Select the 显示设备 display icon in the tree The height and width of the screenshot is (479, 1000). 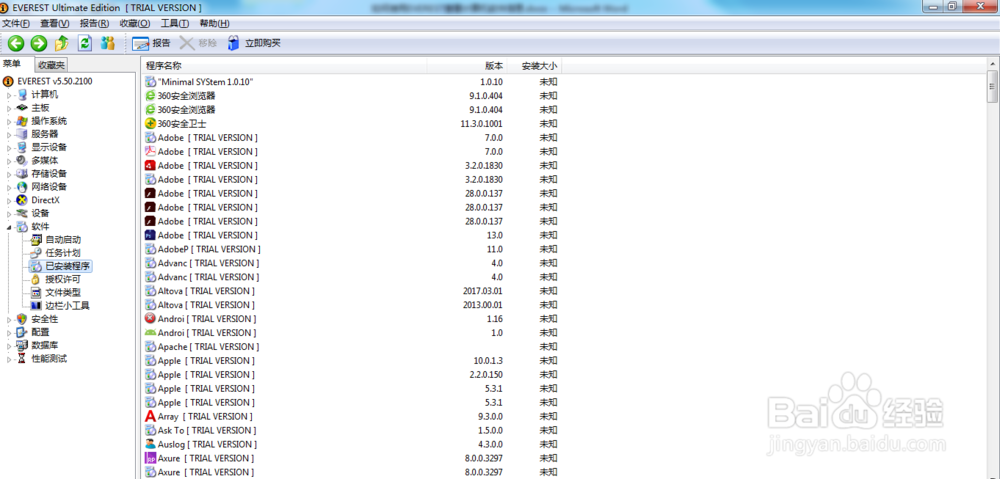22,147
